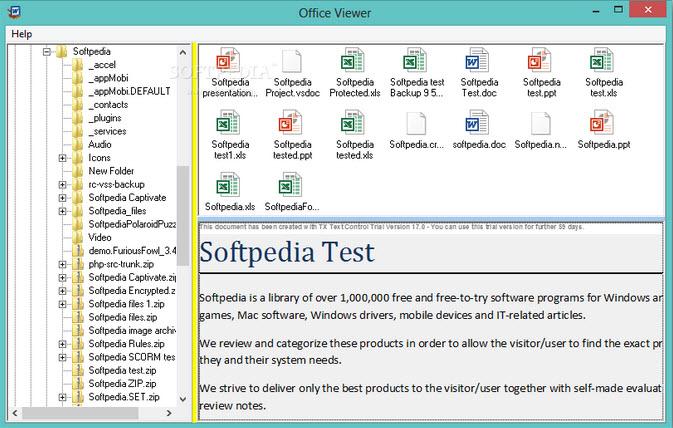Select Softpedia test.ppt presentation icon
Viewport: 673px width, 428px height.
(x=539, y=60)
